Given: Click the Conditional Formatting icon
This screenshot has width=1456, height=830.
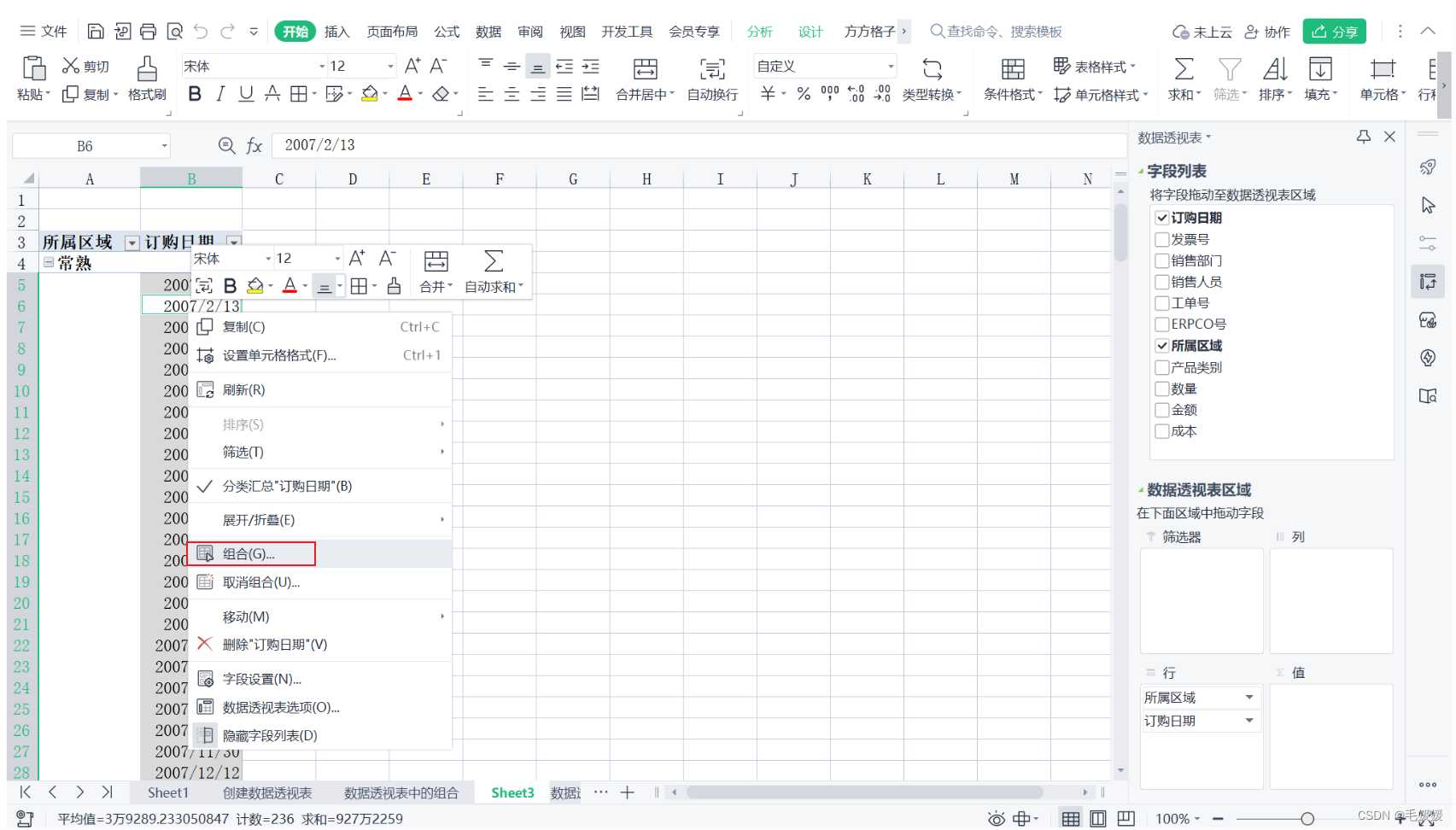Looking at the screenshot, I should click(1013, 68).
